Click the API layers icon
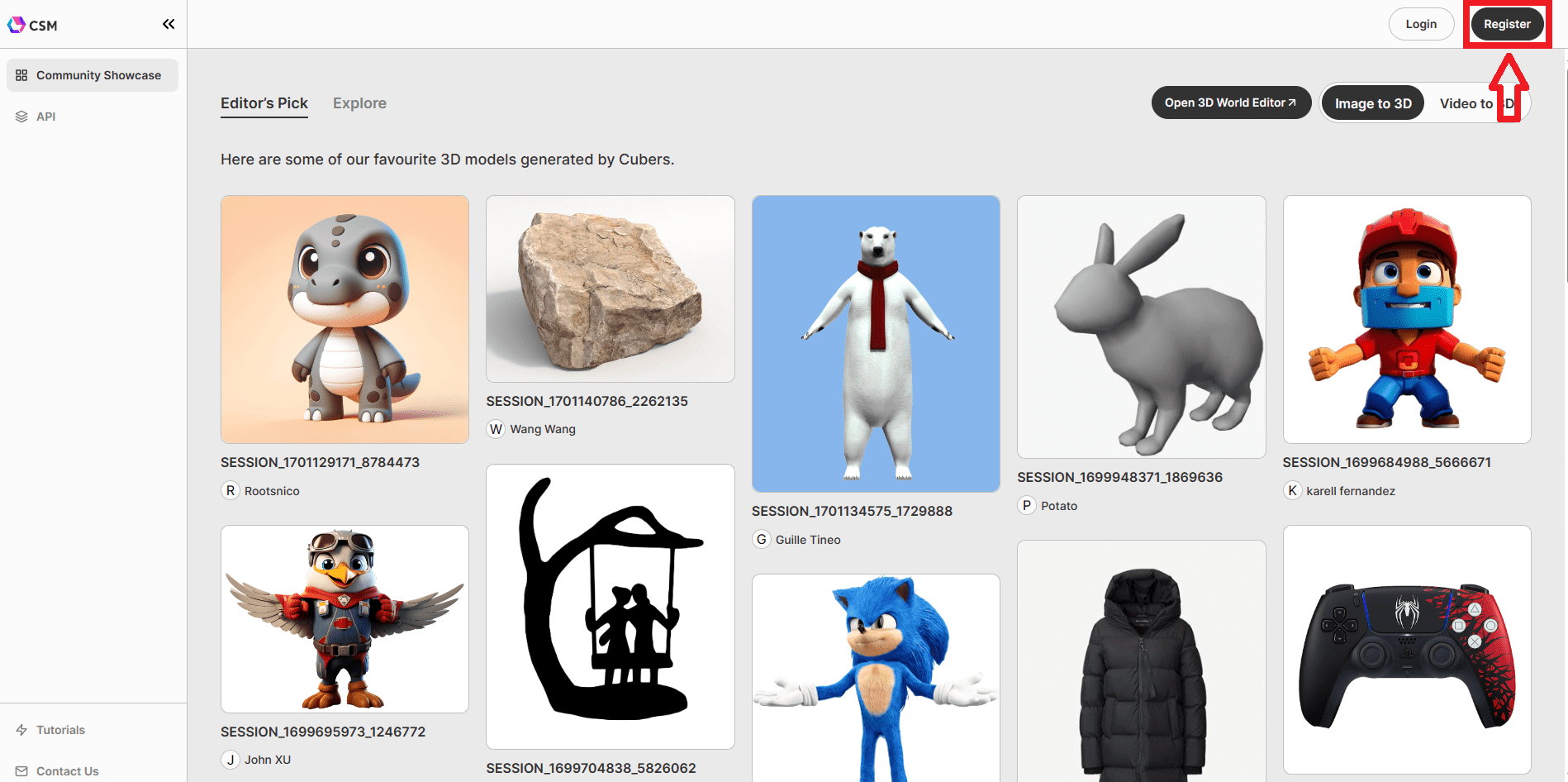The width and height of the screenshot is (1568, 782). [x=21, y=117]
